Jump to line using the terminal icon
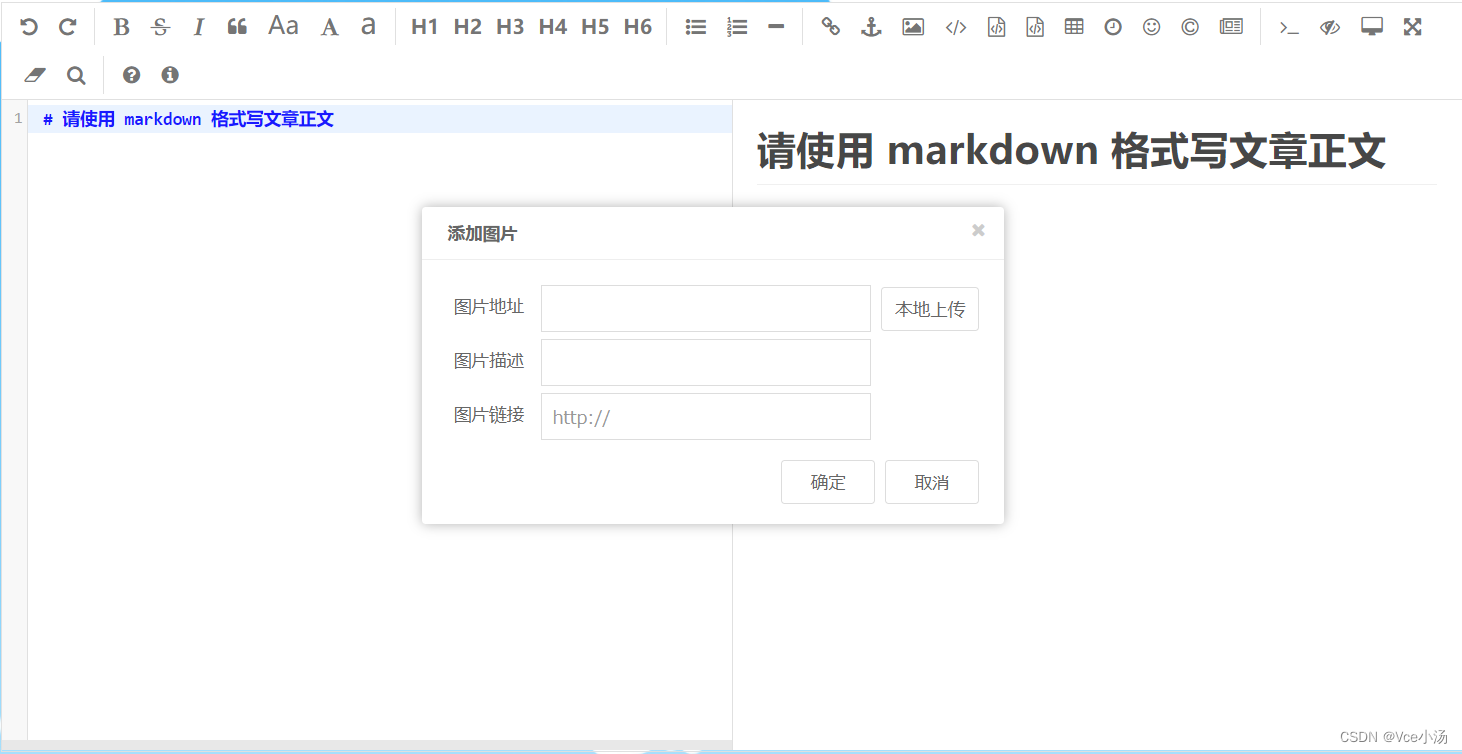1462x754 pixels. (x=1289, y=27)
